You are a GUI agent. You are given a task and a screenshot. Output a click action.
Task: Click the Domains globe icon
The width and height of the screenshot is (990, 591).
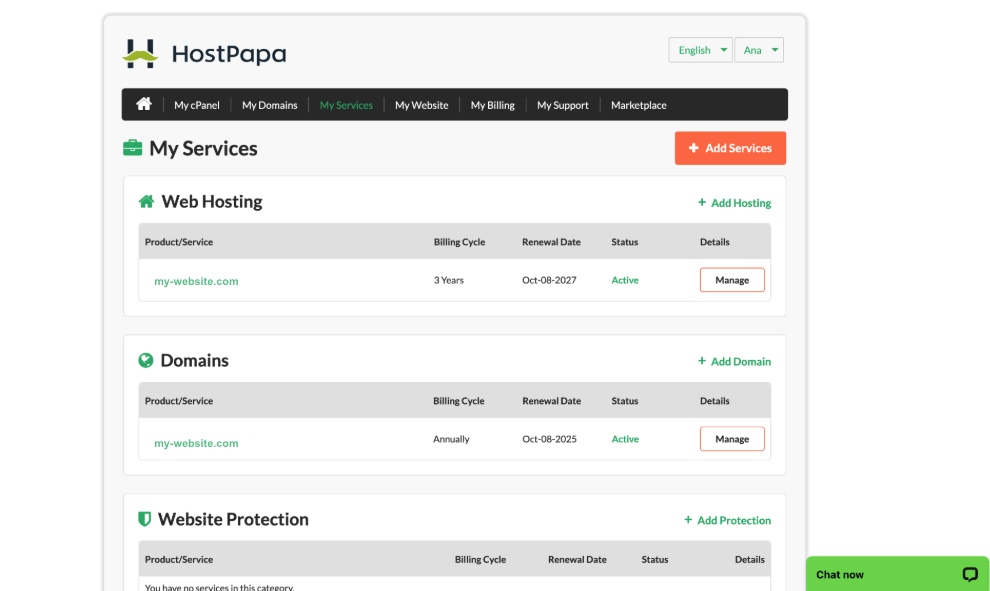tap(146, 360)
